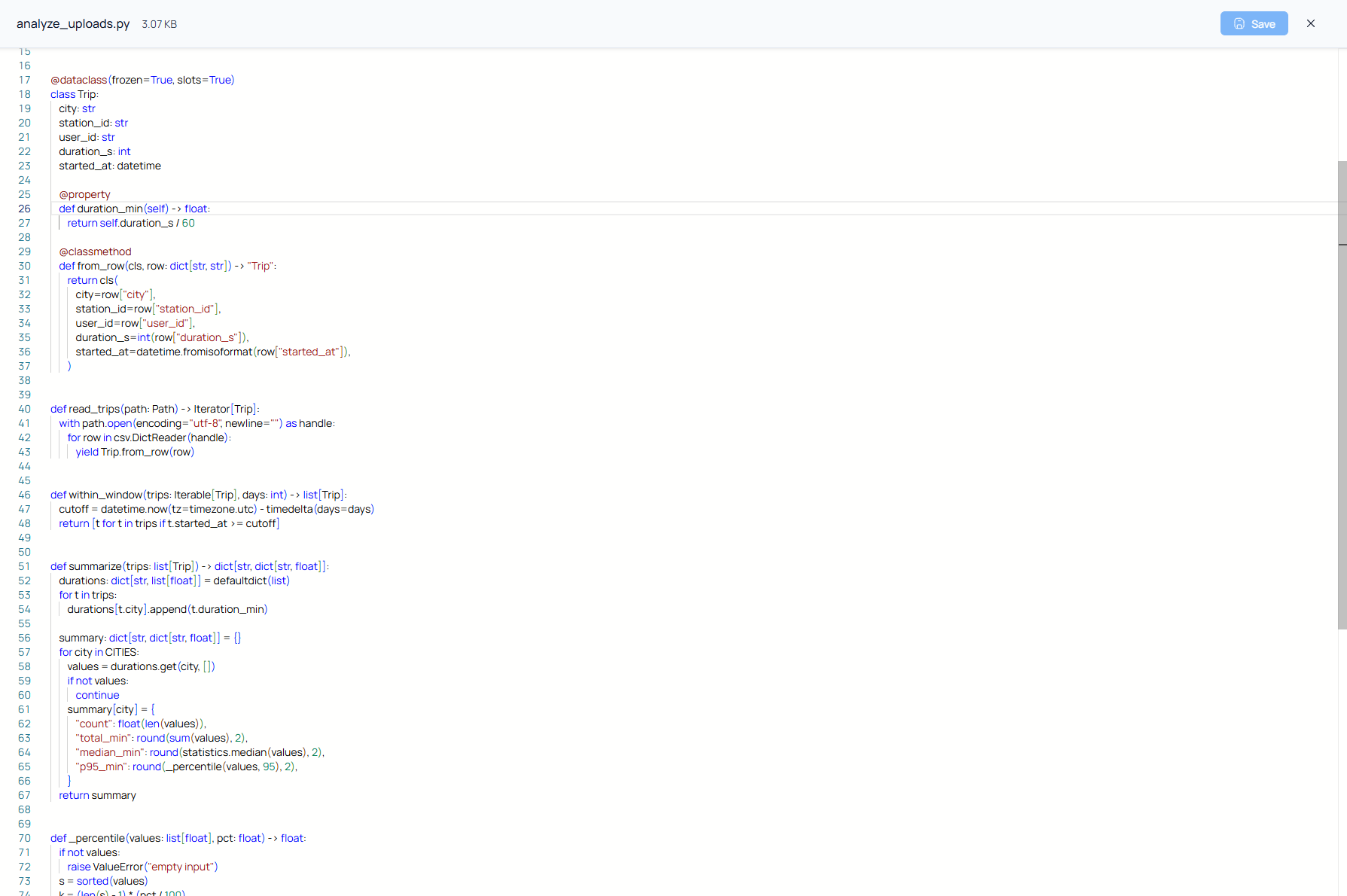
Task: Click 'def within_window' definition line
Action: click(199, 495)
